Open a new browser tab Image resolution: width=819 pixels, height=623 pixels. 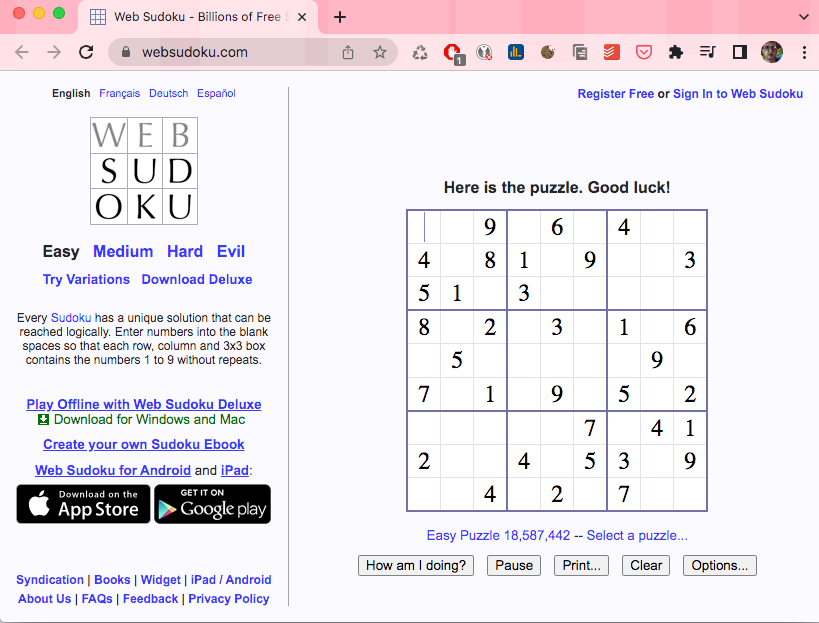coord(340,17)
